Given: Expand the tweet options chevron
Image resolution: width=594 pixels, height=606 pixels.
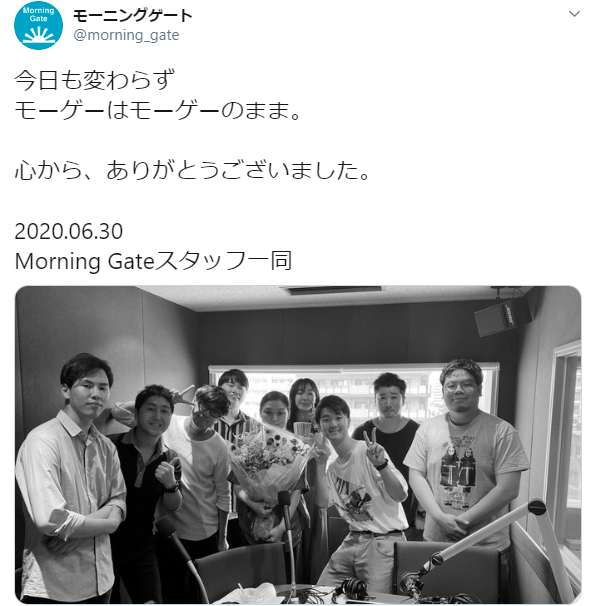Looking at the screenshot, I should 574,14.
